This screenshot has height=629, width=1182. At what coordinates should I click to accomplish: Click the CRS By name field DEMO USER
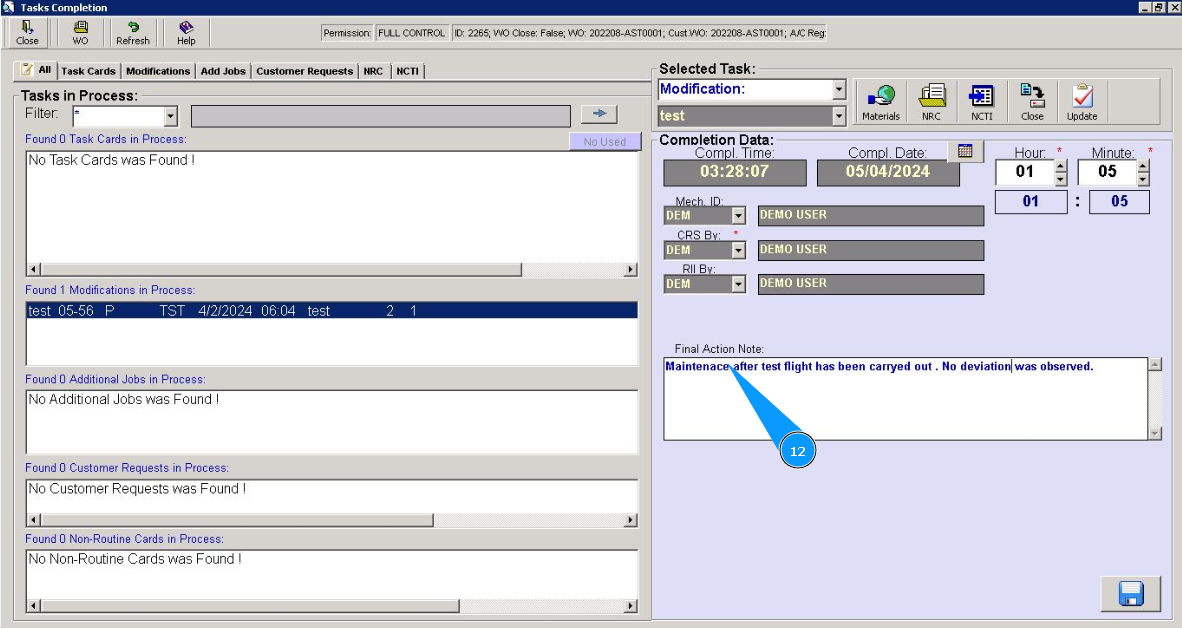(x=871, y=250)
